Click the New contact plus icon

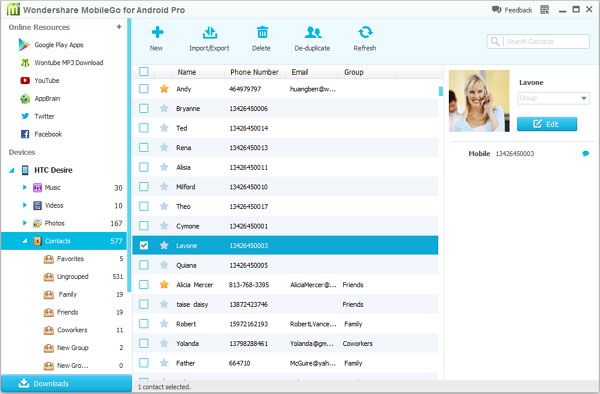pyautogui.click(x=157, y=33)
